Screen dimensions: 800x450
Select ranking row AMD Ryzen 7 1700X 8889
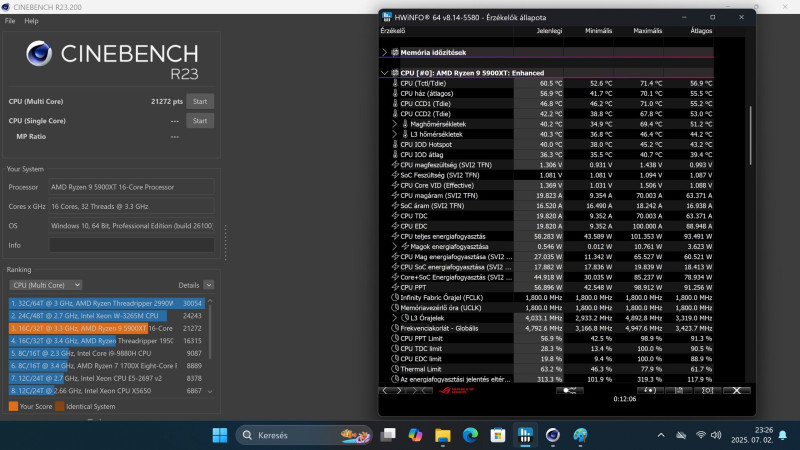(x=106, y=366)
